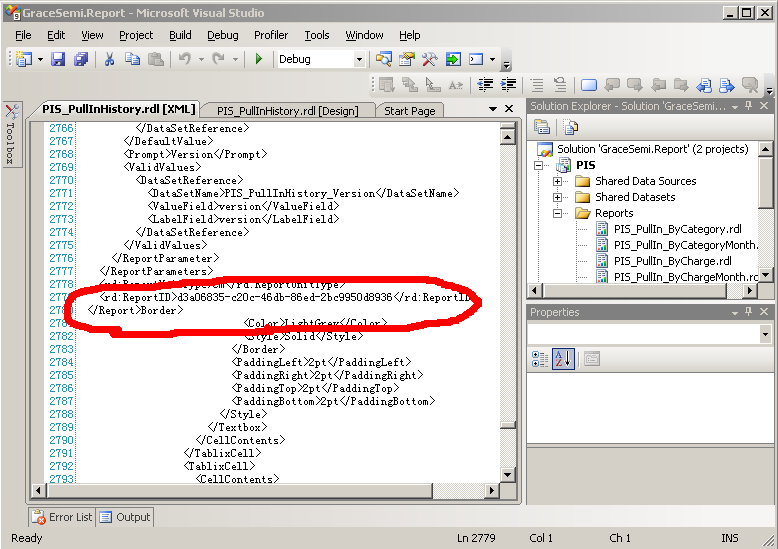Collapse the Reports folder node
Viewport: 778px width, 549px height.
558,213
